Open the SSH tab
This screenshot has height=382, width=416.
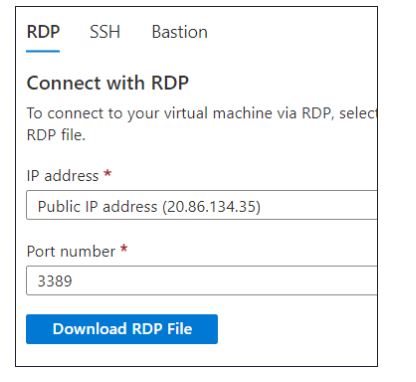point(105,32)
